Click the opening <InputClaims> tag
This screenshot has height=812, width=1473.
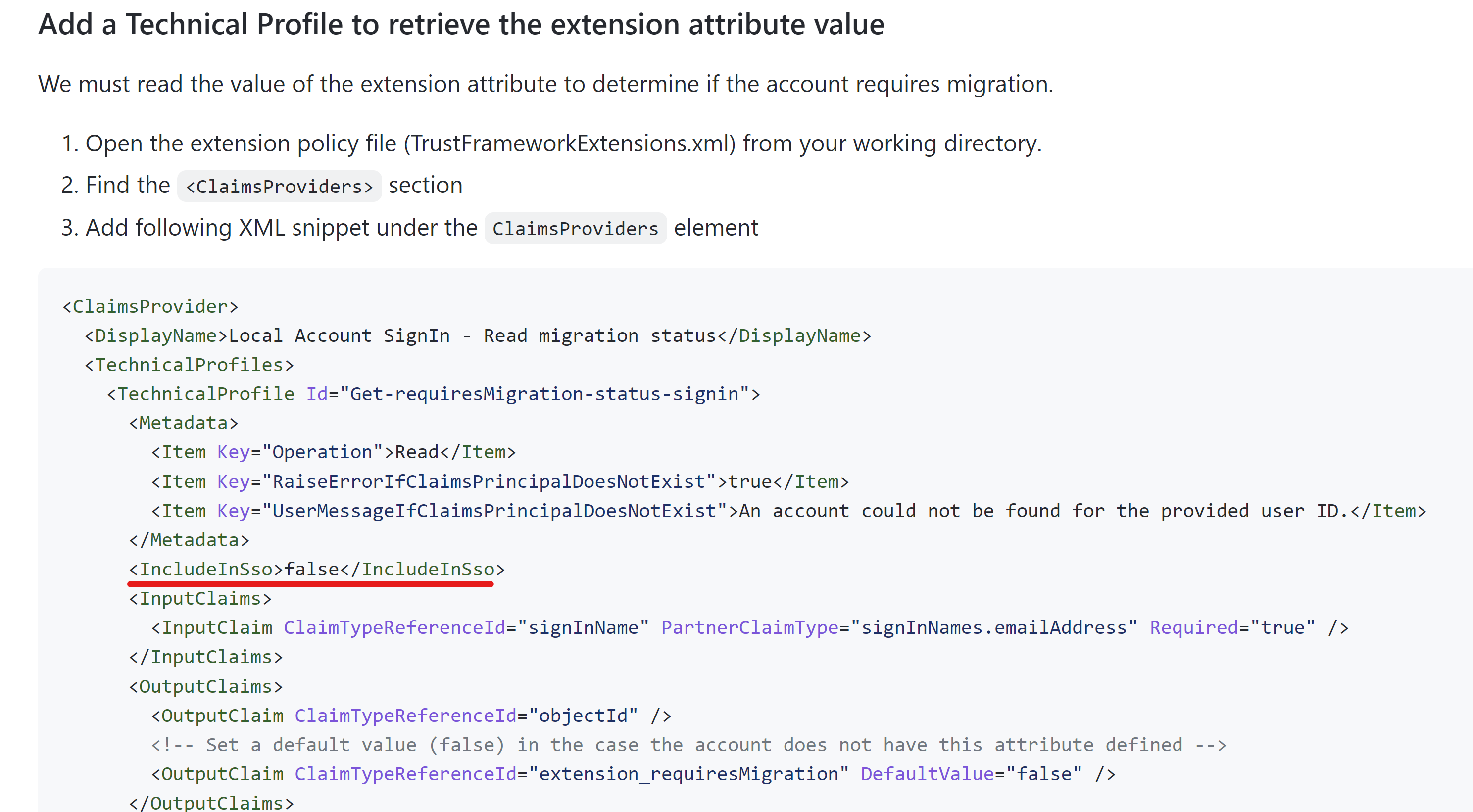point(200,599)
